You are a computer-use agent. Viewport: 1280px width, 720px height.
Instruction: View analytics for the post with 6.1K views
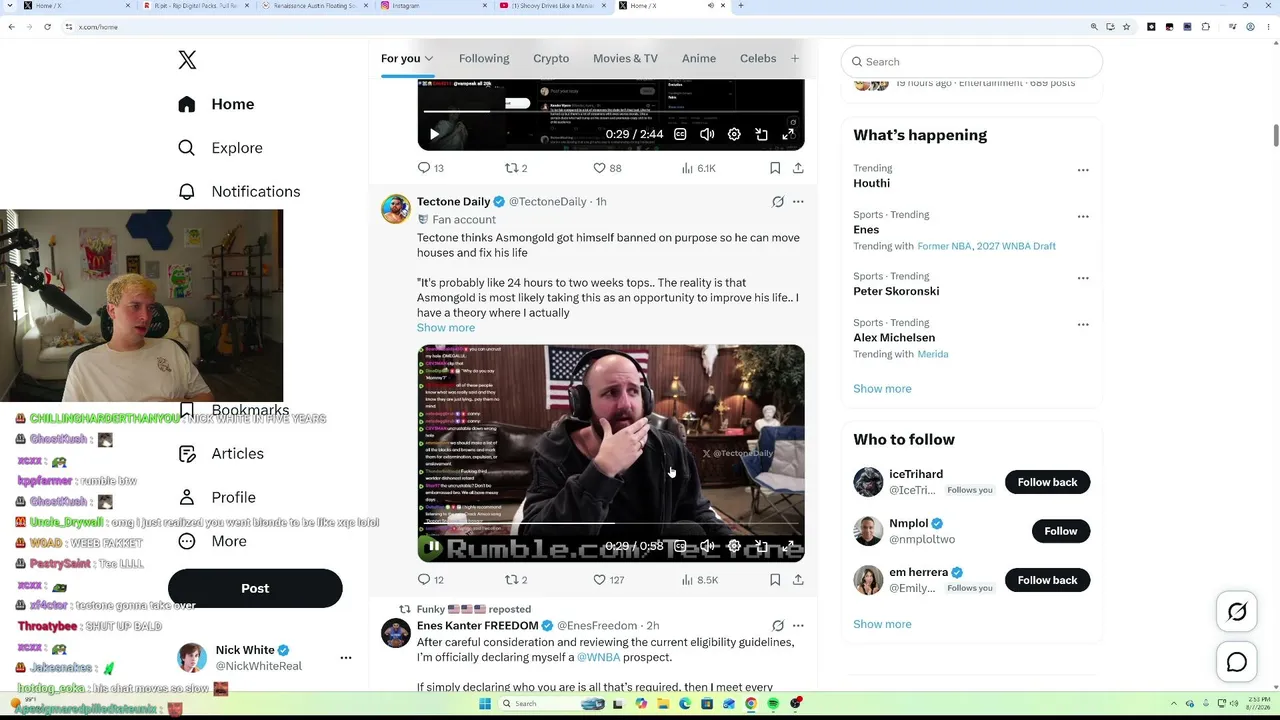pos(698,168)
